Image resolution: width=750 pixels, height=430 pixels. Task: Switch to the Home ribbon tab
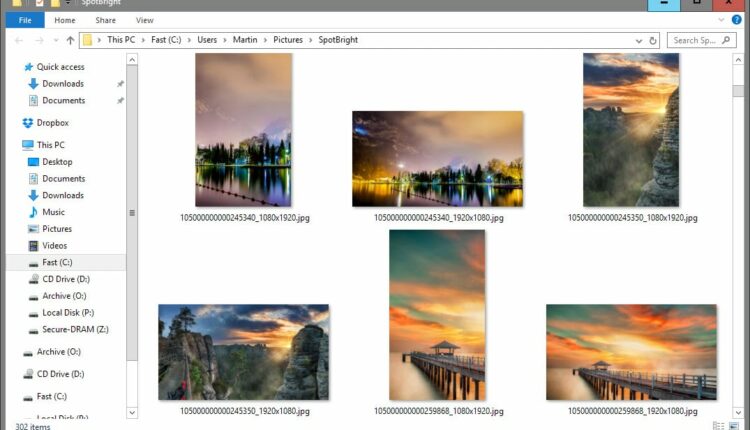point(65,20)
